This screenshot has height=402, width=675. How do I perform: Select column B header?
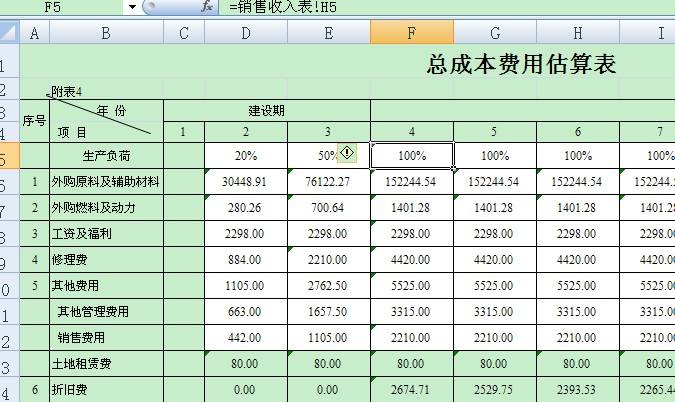coord(106,34)
